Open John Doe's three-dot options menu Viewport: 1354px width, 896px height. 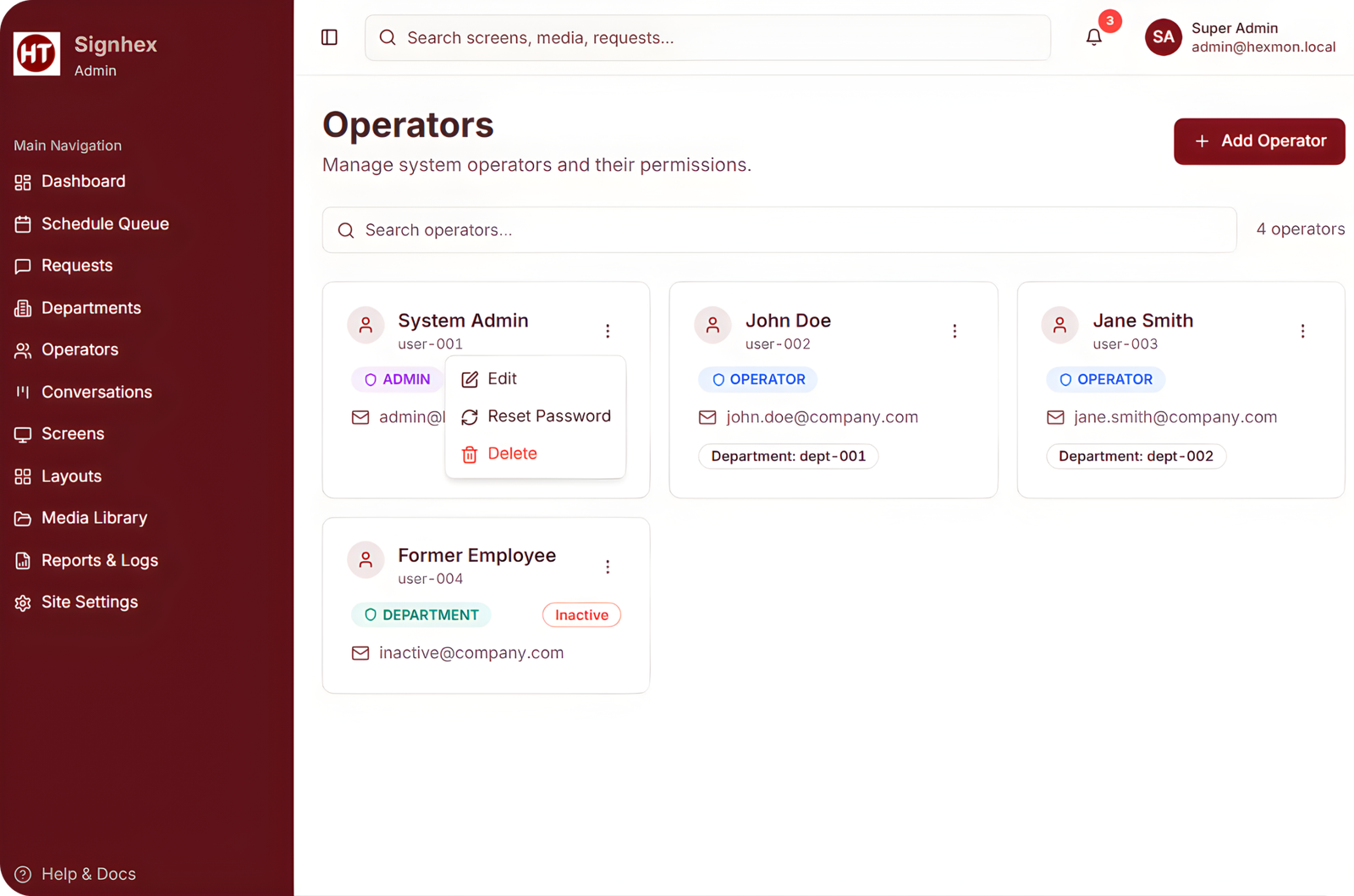[x=955, y=331]
